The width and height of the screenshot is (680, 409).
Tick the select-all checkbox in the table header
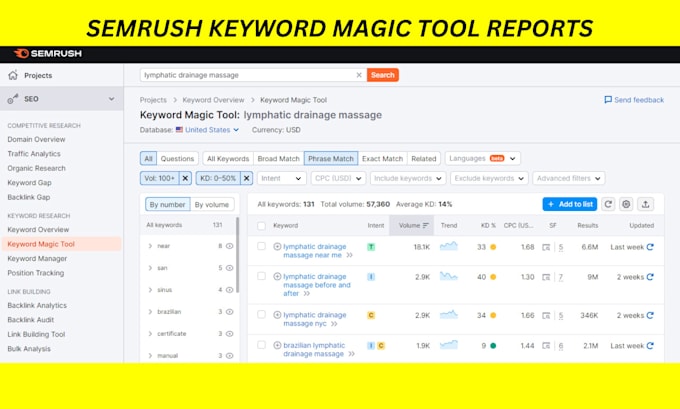click(262, 226)
